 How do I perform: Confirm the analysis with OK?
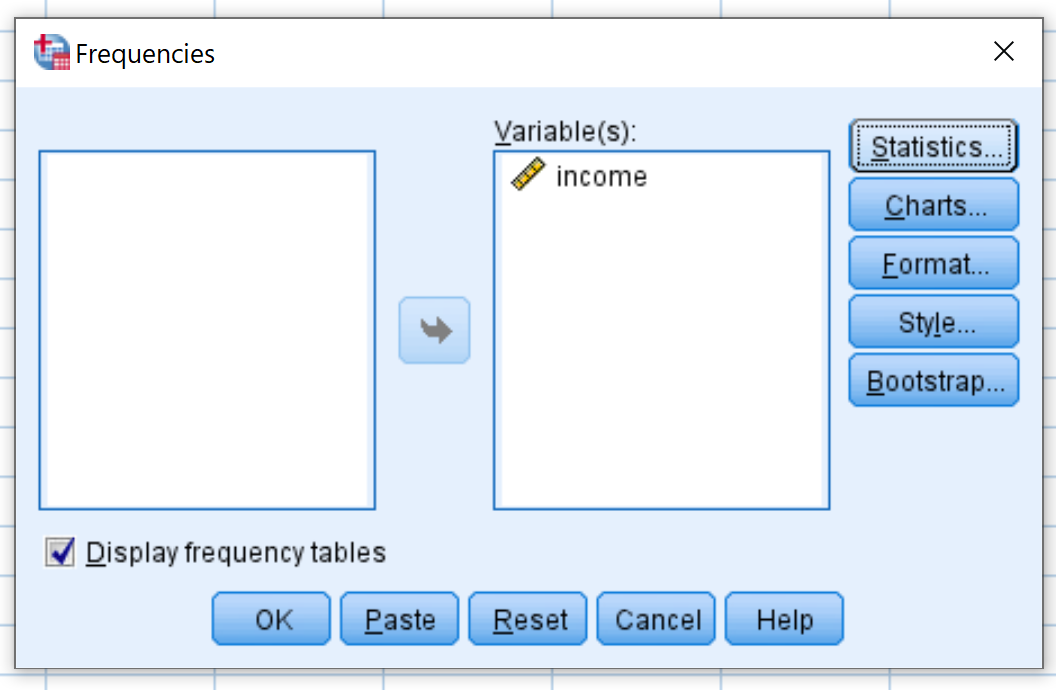tap(271, 619)
